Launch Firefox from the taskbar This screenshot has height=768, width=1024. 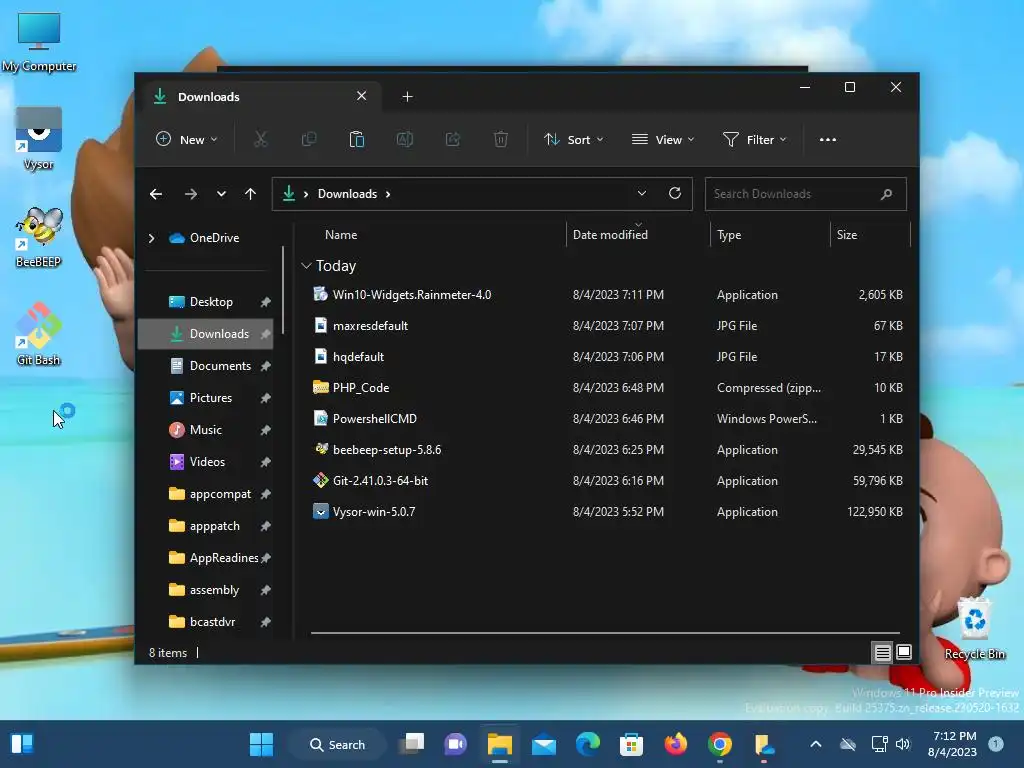(x=675, y=744)
